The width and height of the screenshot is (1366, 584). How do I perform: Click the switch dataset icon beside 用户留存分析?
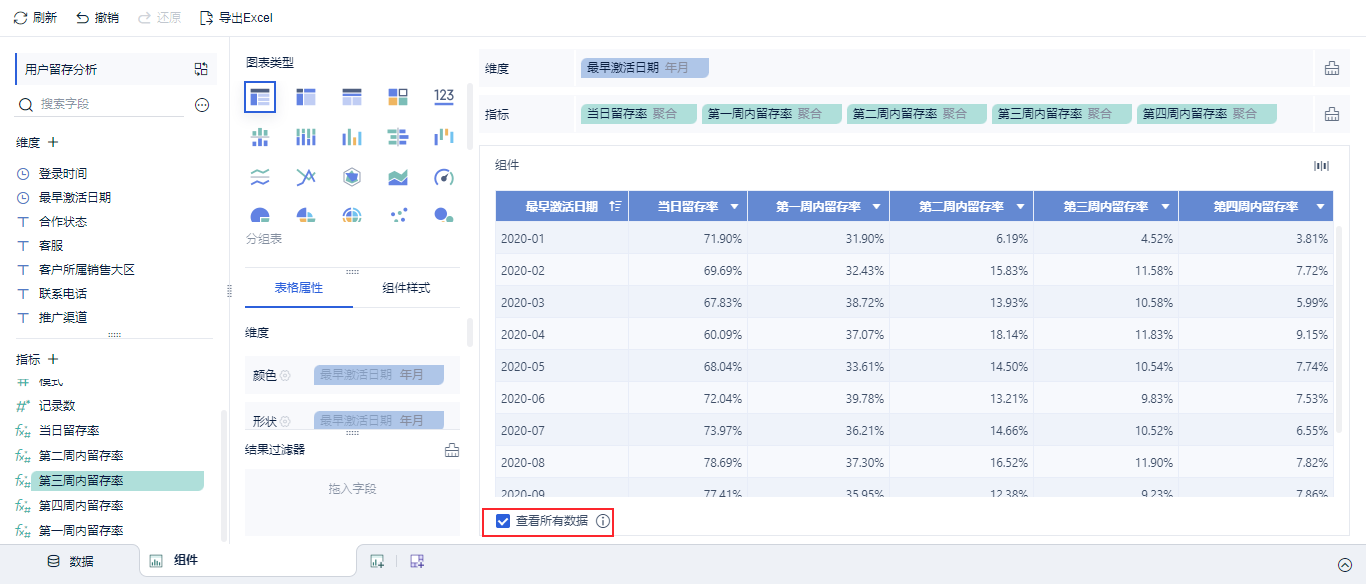pos(201,69)
